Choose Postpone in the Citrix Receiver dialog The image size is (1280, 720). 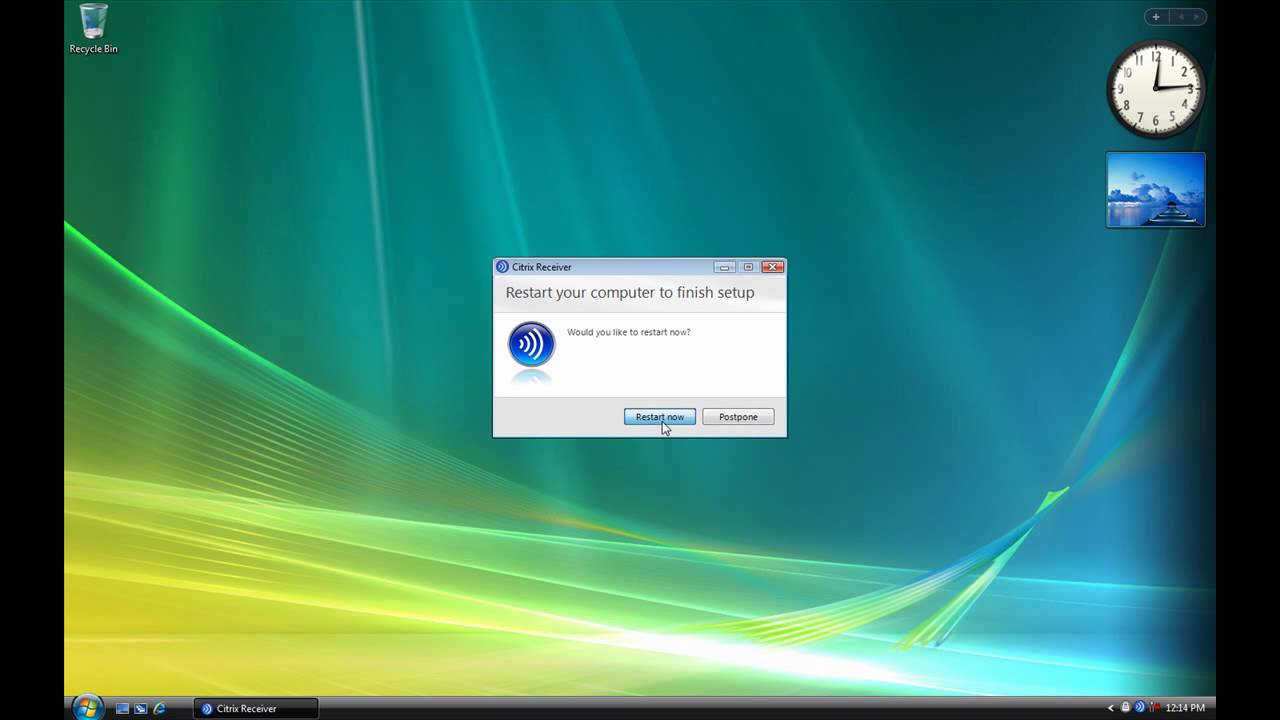(x=738, y=417)
